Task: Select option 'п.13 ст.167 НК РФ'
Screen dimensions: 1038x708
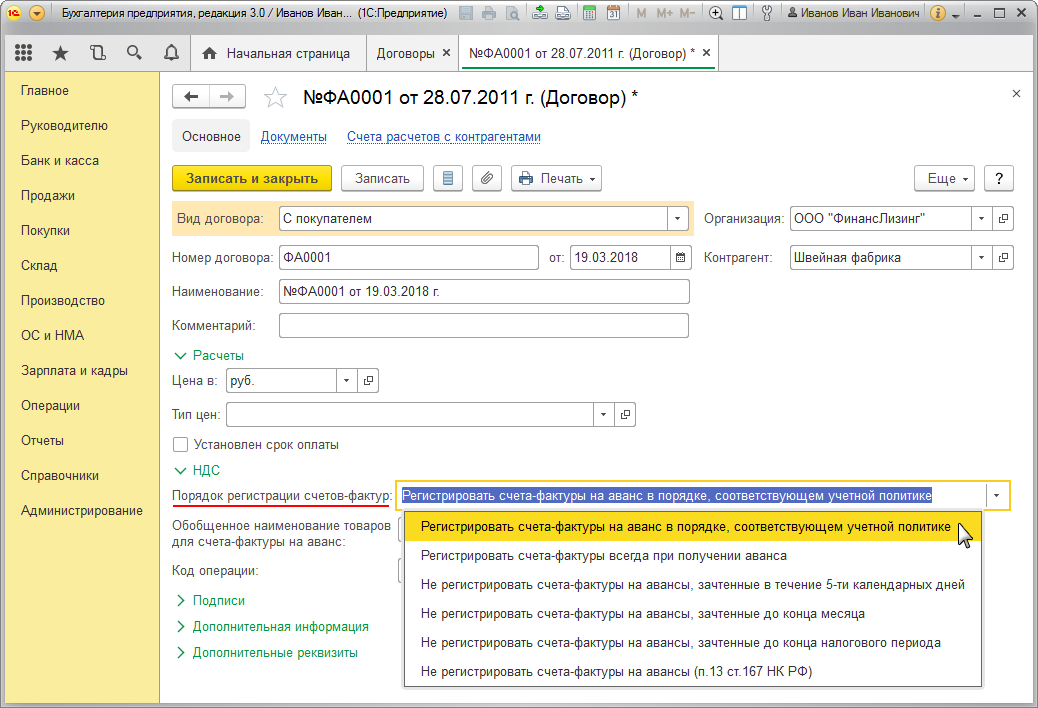Action: [692, 672]
